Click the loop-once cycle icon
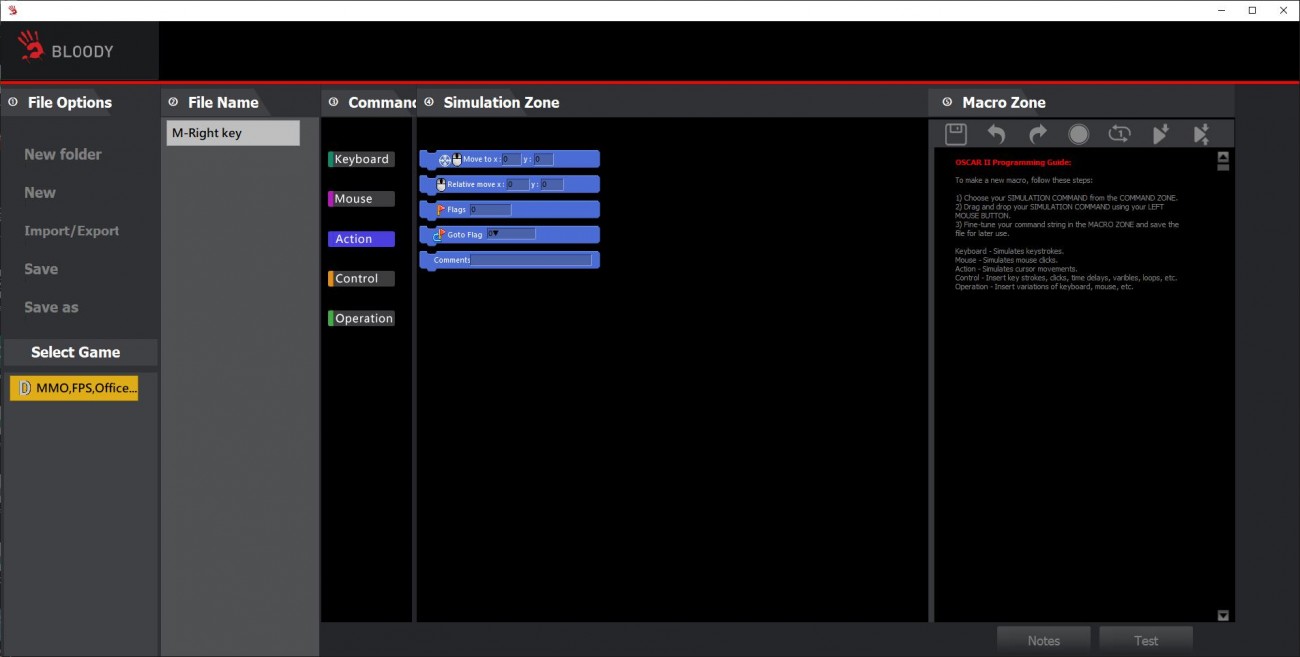Image resolution: width=1300 pixels, height=657 pixels. (1119, 134)
